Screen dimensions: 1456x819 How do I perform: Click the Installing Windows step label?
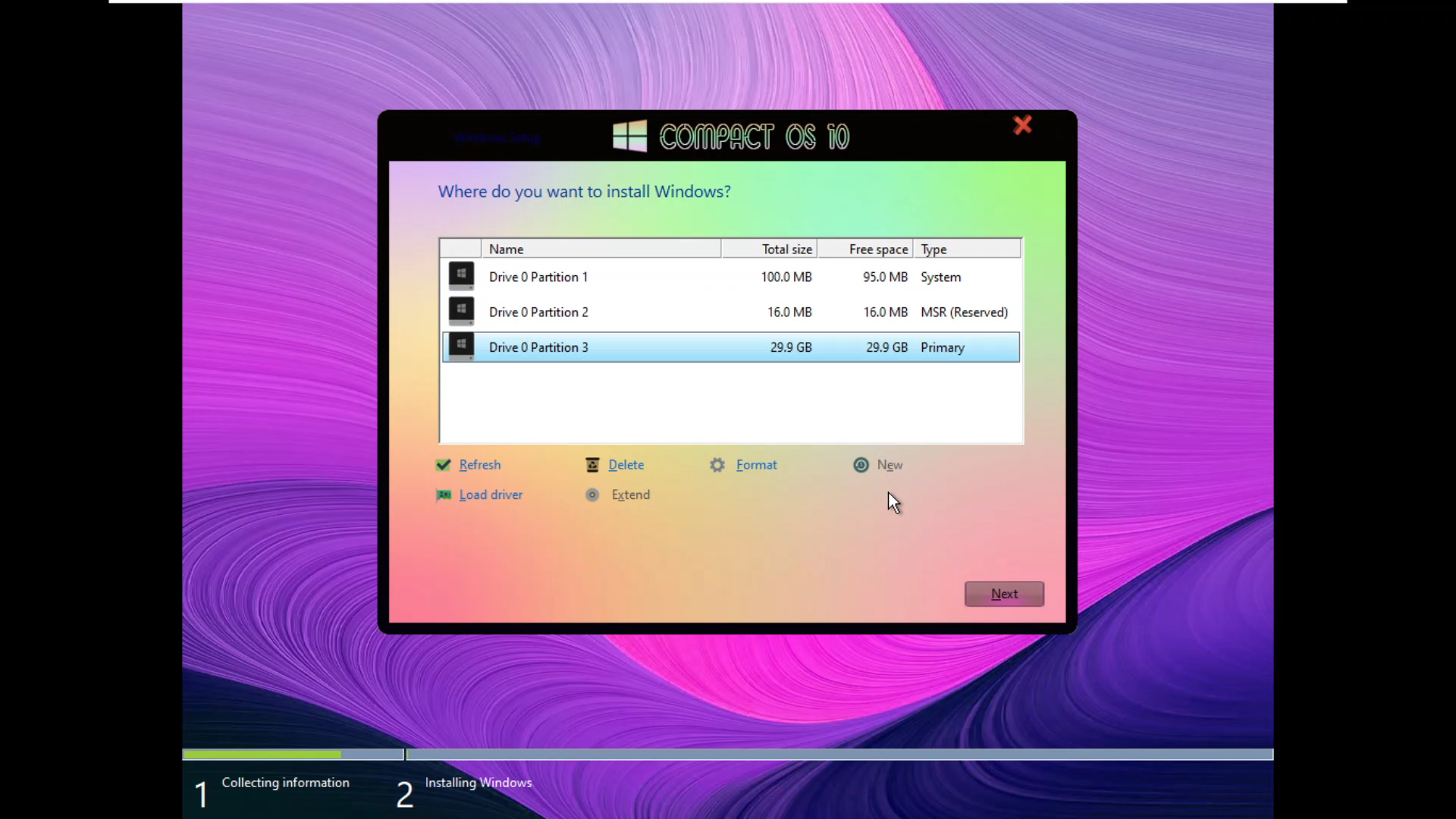coord(478,783)
